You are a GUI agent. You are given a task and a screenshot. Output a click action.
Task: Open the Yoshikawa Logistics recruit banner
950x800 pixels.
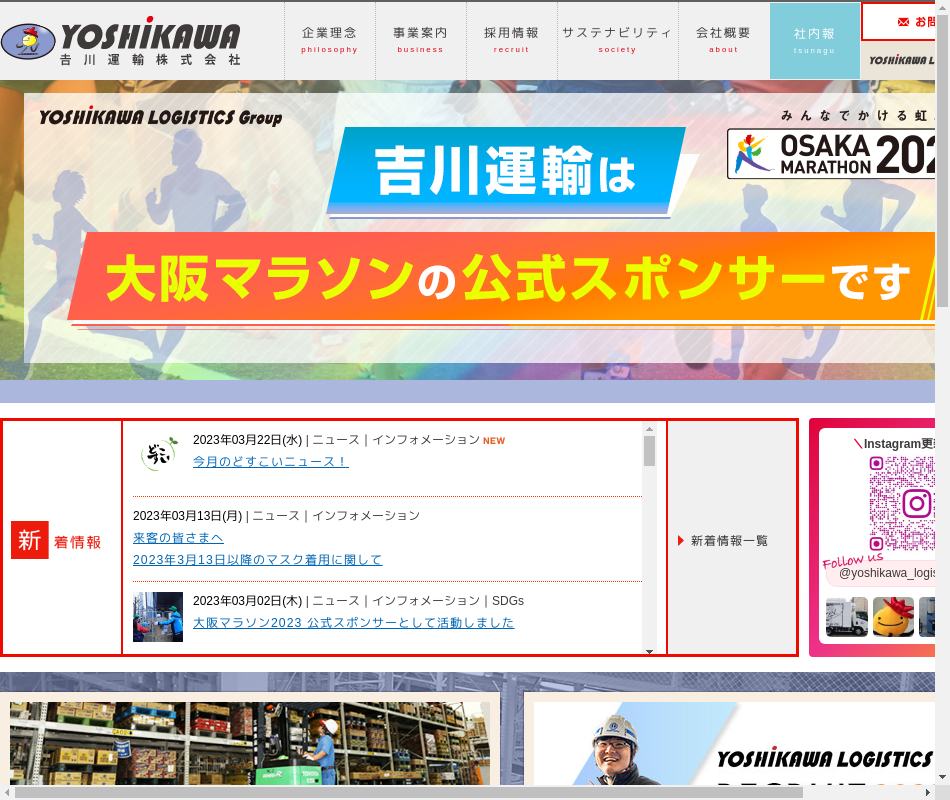(x=734, y=743)
